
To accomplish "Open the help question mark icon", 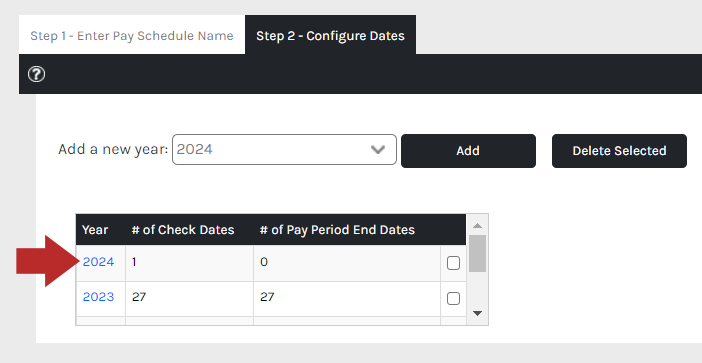I will pos(36,74).
